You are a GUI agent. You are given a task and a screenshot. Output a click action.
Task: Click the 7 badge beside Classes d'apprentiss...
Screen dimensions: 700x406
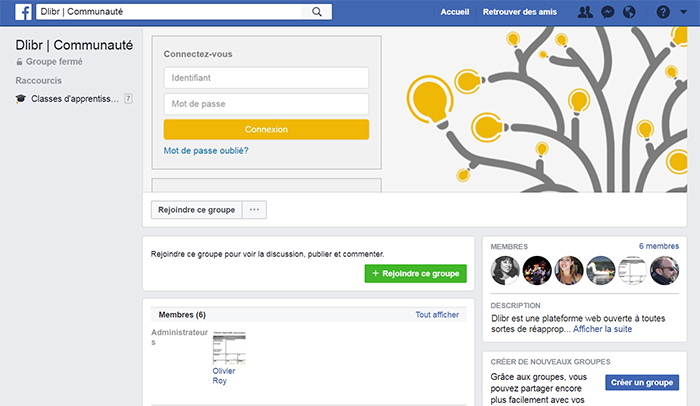(128, 99)
